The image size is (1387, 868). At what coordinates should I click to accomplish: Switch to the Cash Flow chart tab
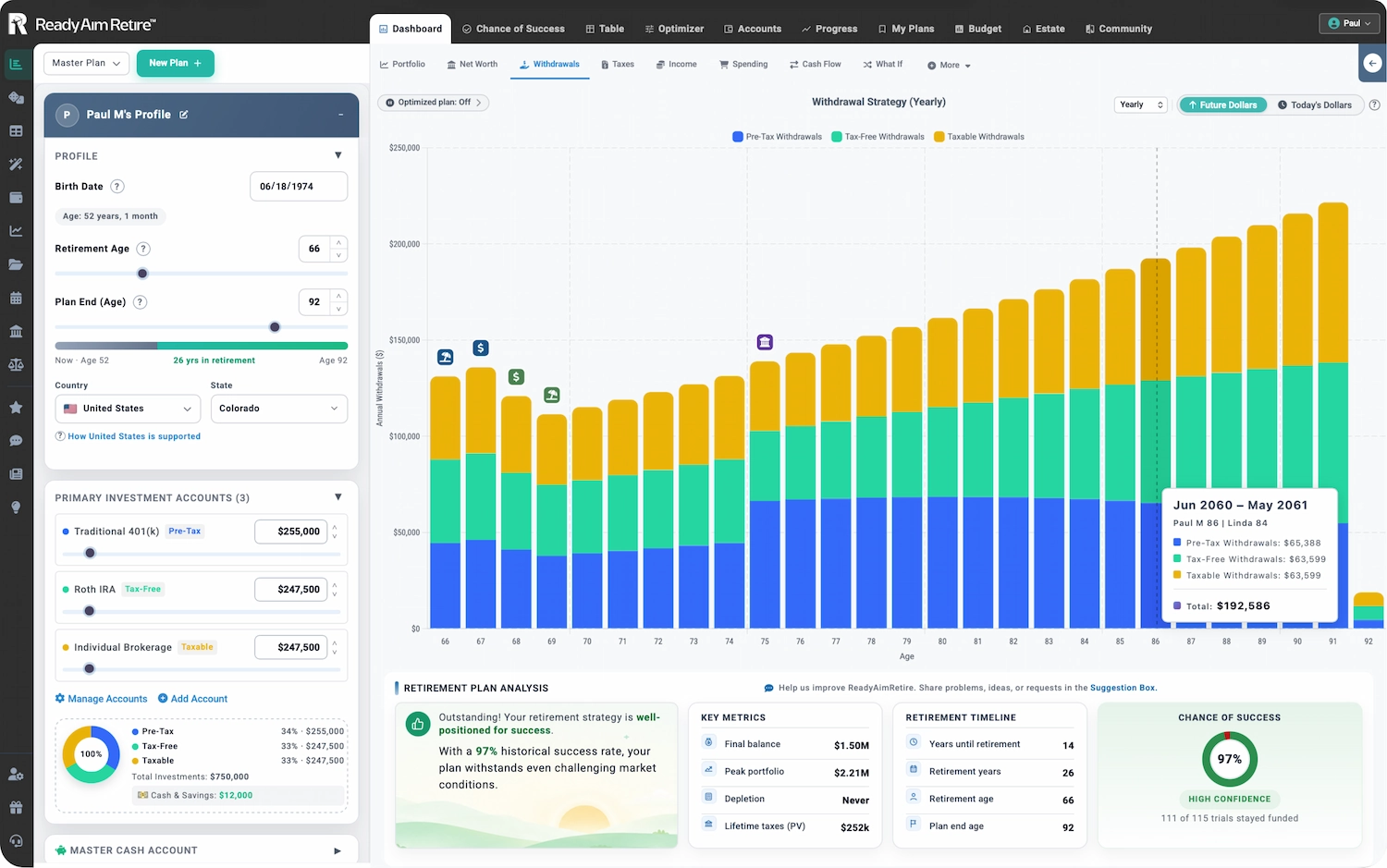(816, 65)
